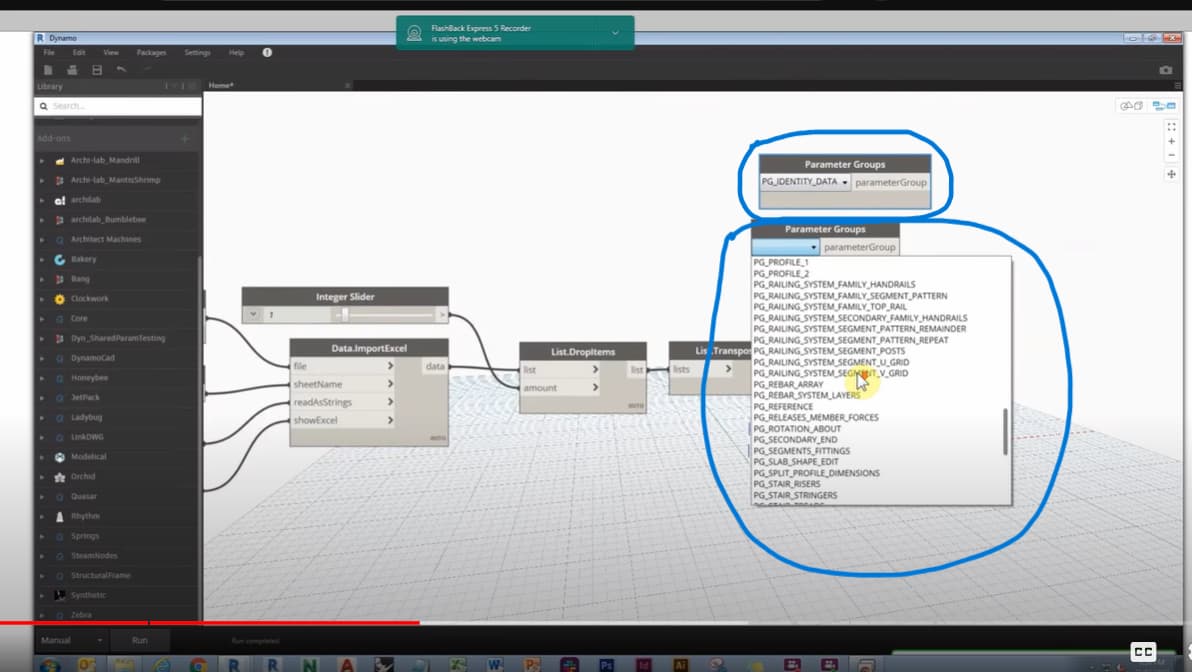This screenshot has height=672, width=1192.
Task: Switch to the Home workspace tab
Action: pyautogui.click(x=220, y=86)
